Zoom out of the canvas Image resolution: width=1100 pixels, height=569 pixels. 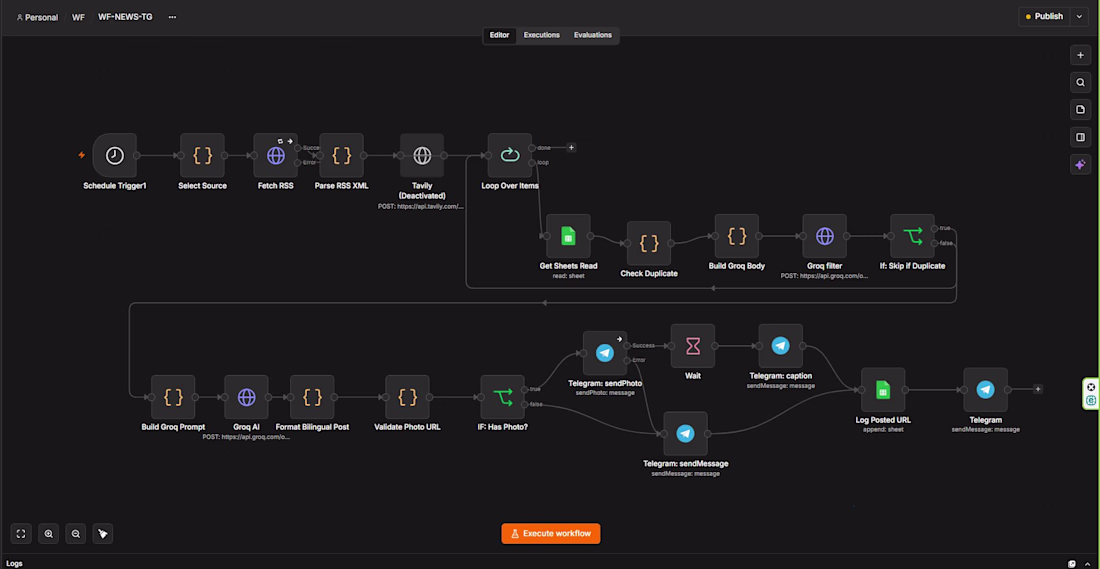[76, 534]
